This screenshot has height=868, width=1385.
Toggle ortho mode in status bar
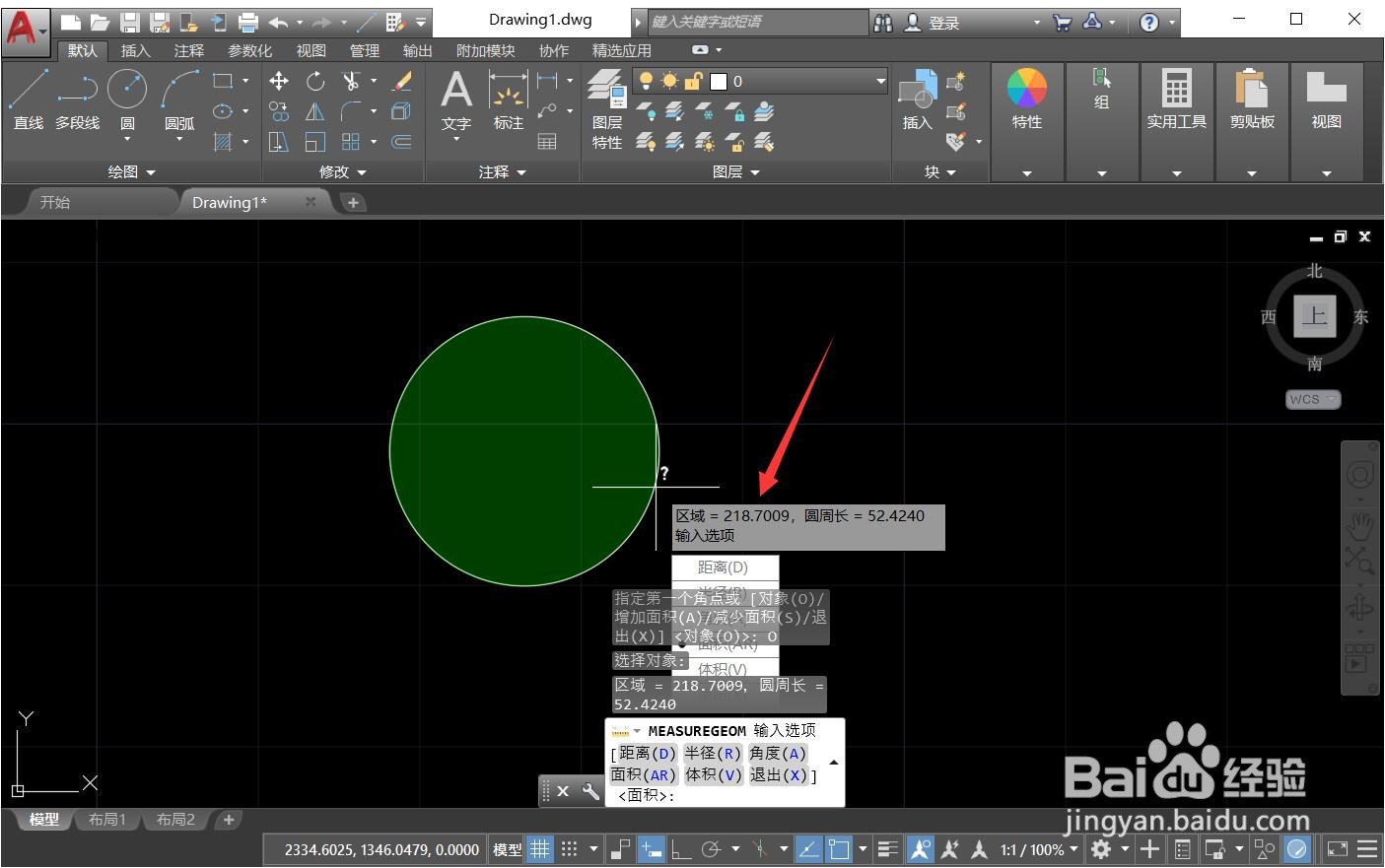click(680, 848)
